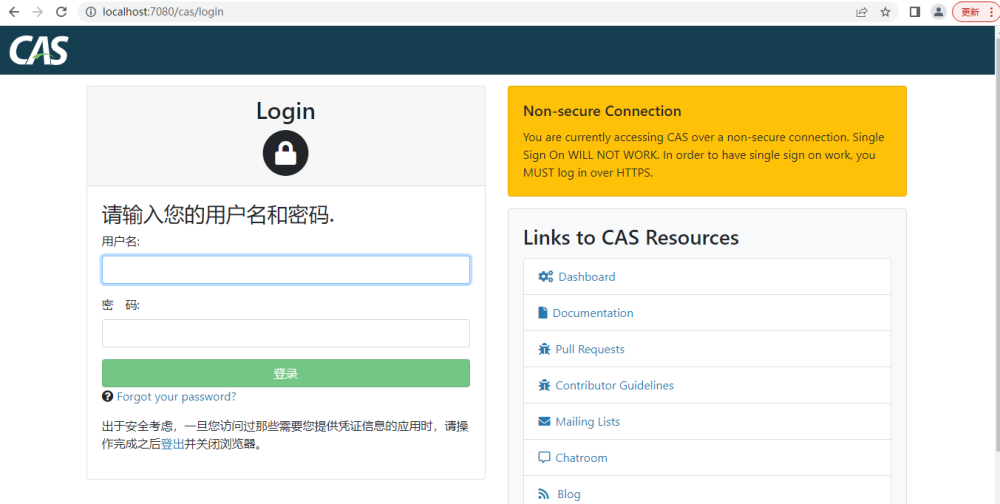Image resolution: width=1000 pixels, height=504 pixels.
Task: Click the lock icon under Login
Action: coord(285,153)
